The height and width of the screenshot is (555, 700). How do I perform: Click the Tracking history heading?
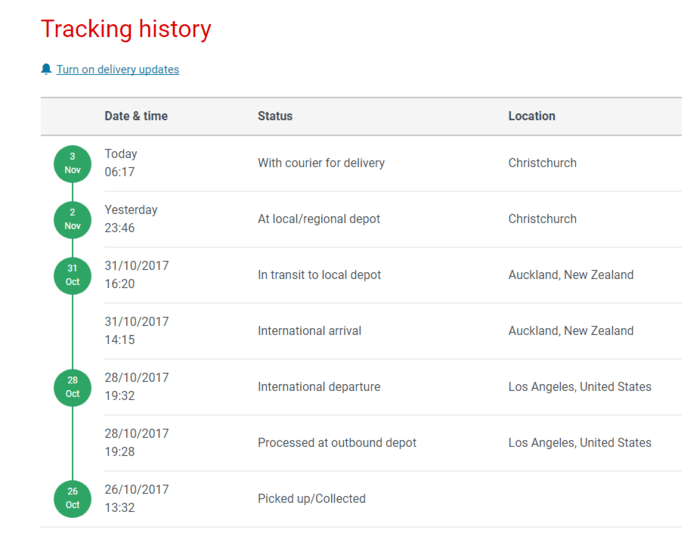pyautogui.click(x=126, y=29)
